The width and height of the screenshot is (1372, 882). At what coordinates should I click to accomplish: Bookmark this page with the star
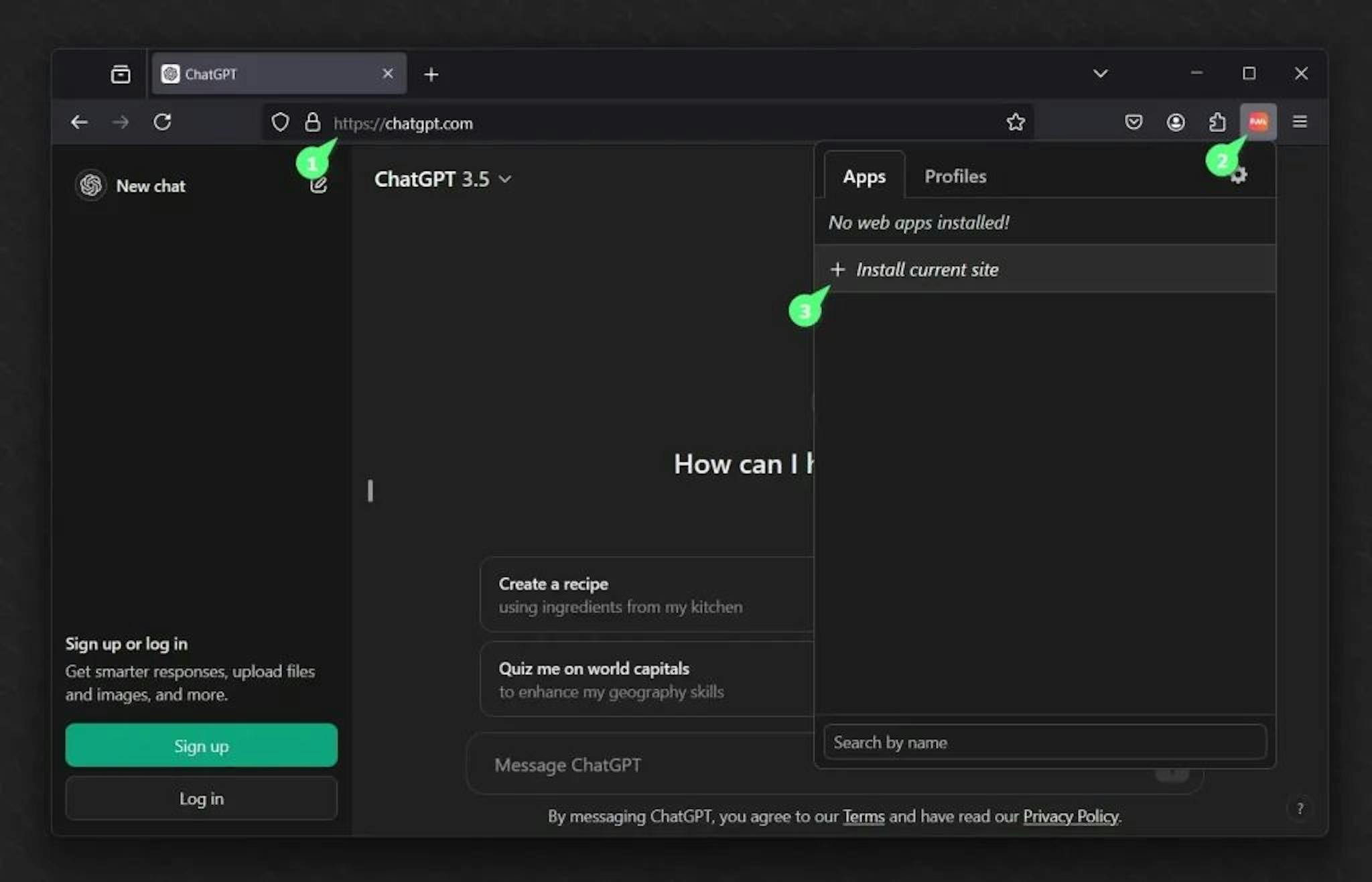1016,122
